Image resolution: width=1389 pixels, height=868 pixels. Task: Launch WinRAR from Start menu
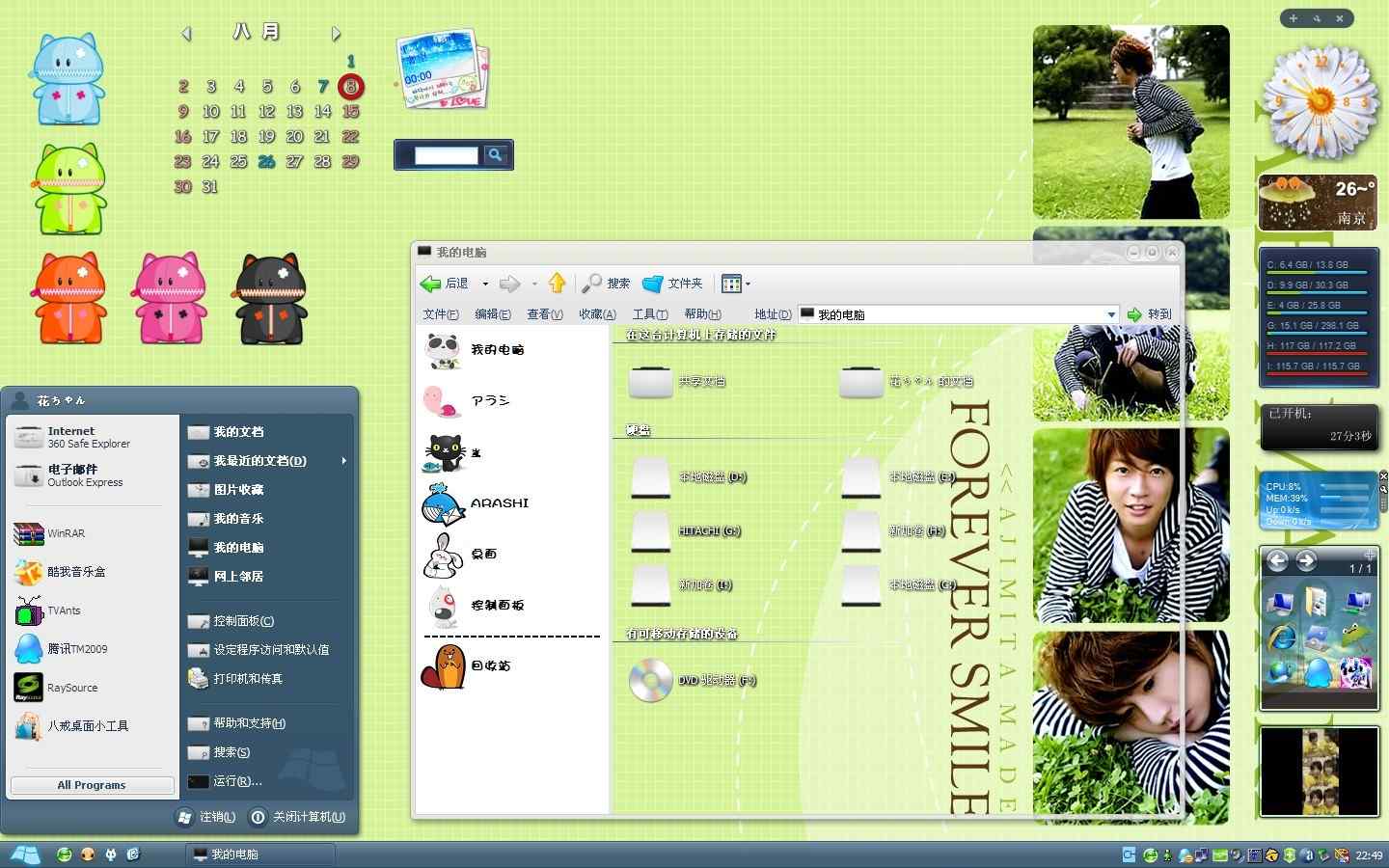(x=94, y=533)
